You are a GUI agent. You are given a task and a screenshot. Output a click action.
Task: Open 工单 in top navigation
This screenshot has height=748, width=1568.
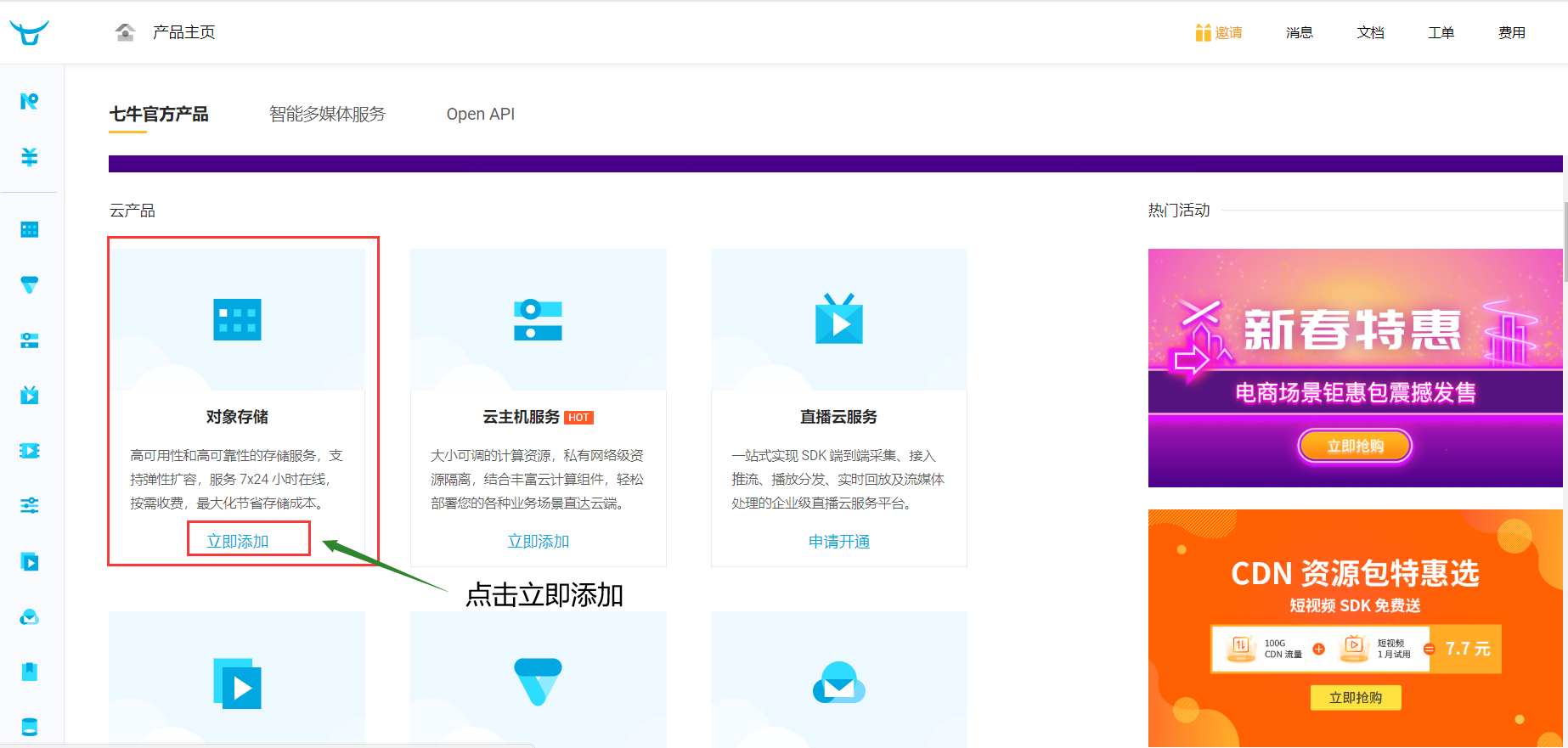coord(1441,32)
